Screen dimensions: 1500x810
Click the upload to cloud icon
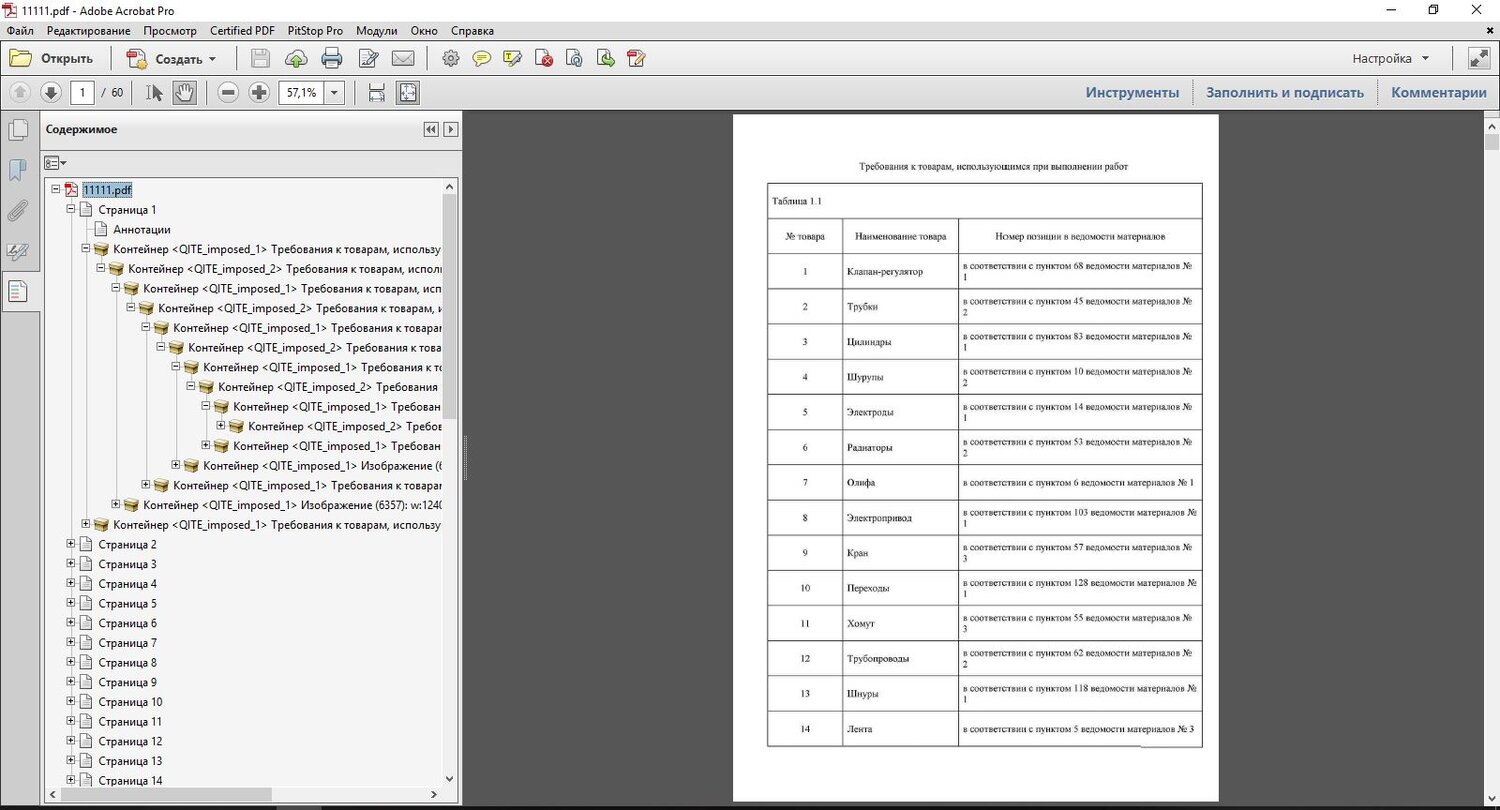click(x=297, y=58)
